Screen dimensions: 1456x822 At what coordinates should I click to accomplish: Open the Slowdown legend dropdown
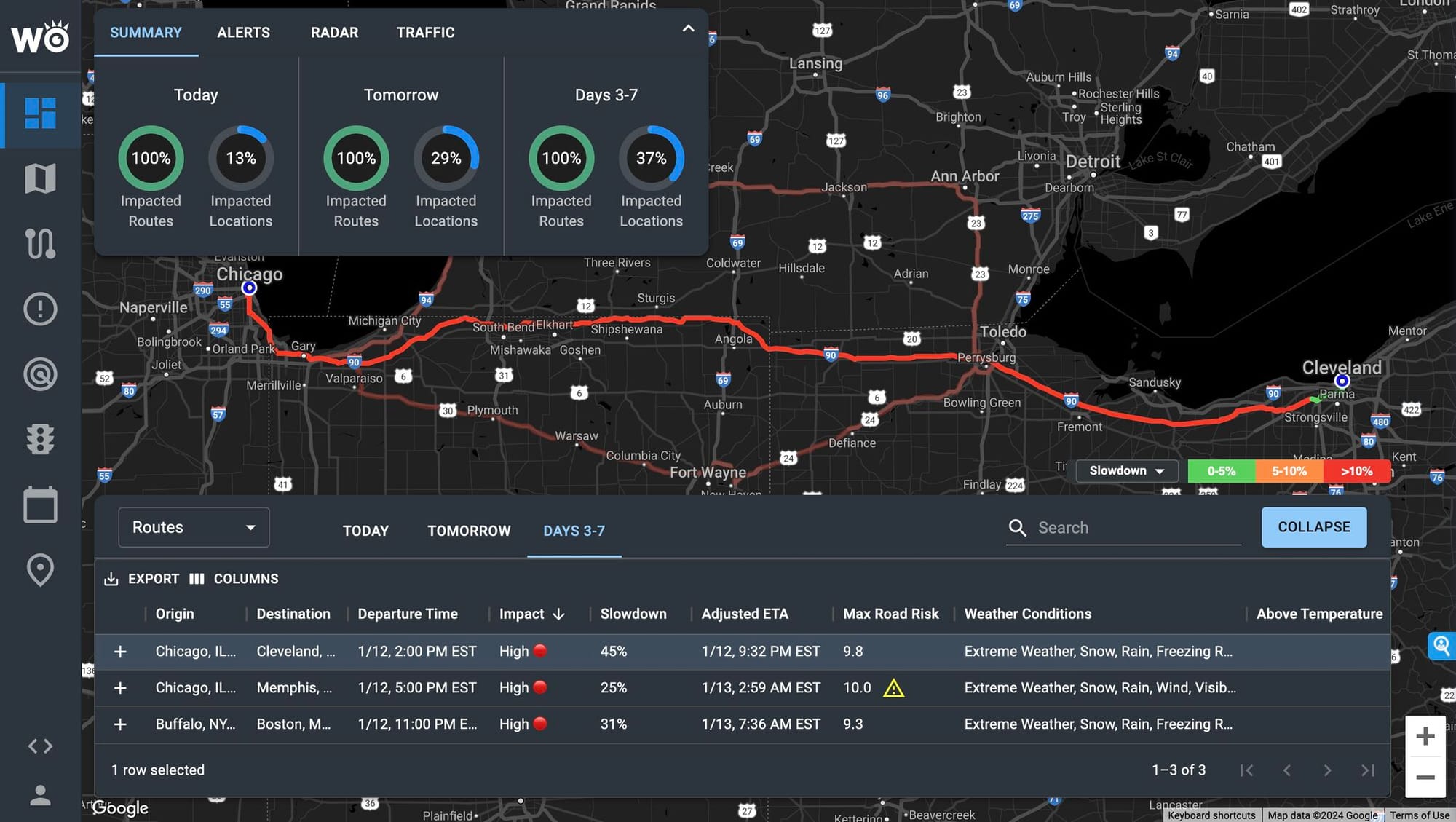pyautogui.click(x=1126, y=471)
